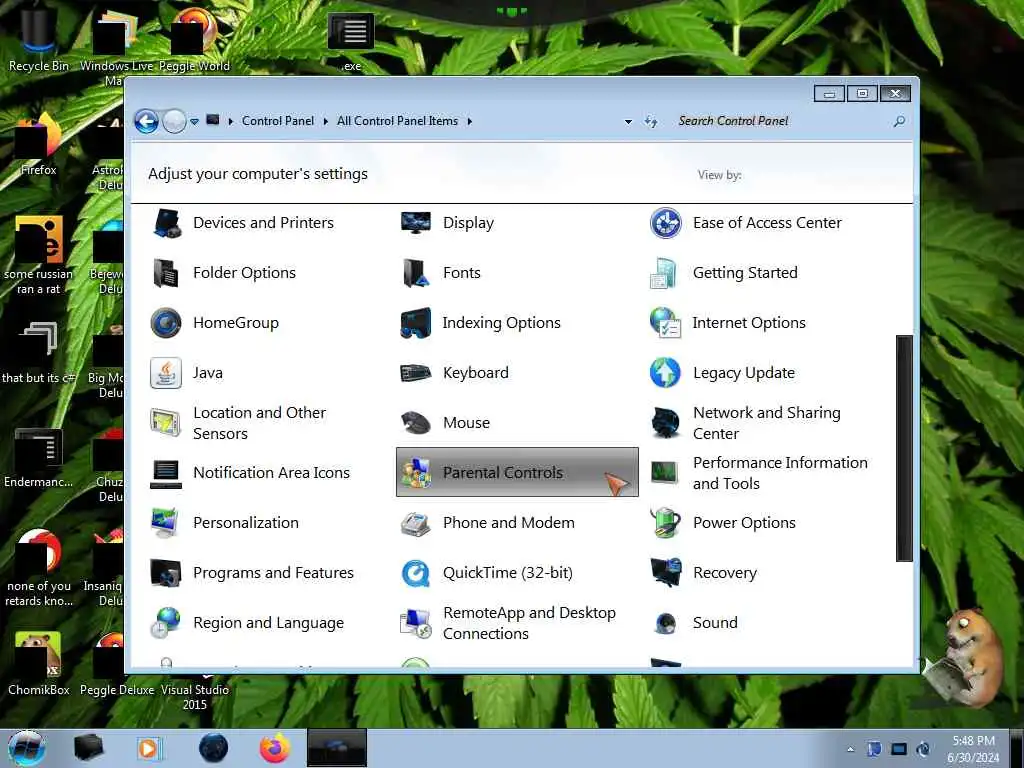
Task: Open the HomeGroup link text
Action: [236, 323]
